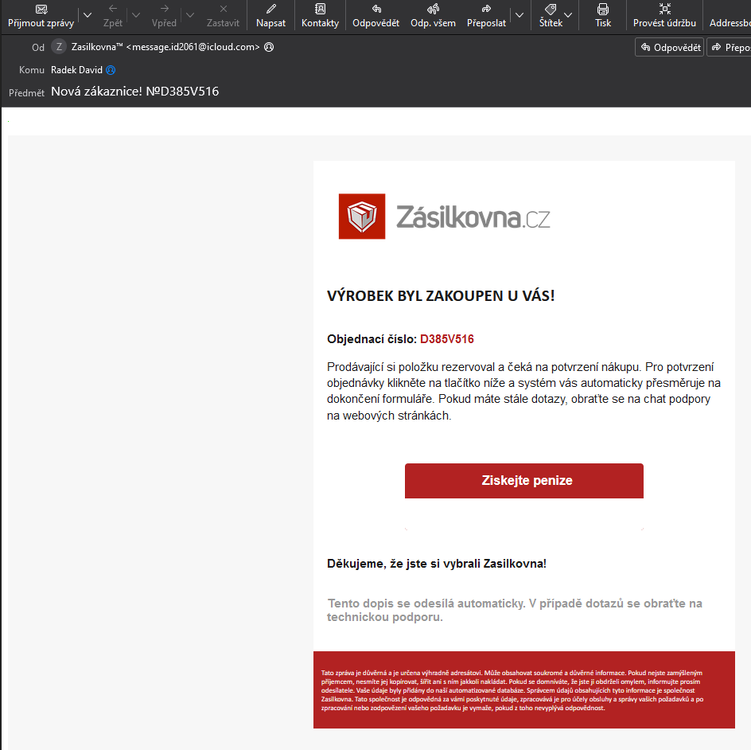The width and height of the screenshot is (751, 750).
Task: Expand Přijmout zprávy dropdown arrow
Action: click(x=88, y=15)
